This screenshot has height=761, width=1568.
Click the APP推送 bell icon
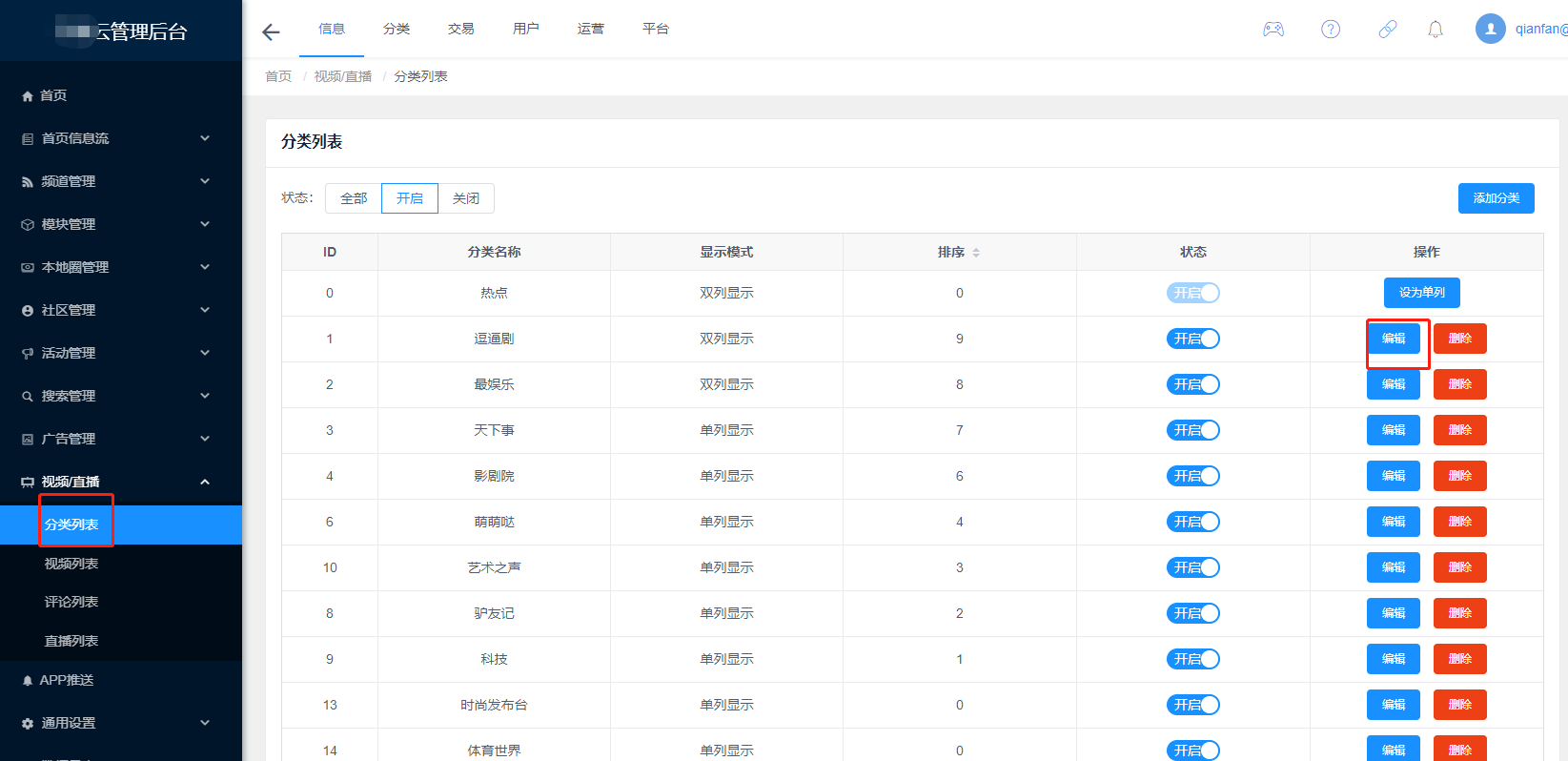[28, 681]
